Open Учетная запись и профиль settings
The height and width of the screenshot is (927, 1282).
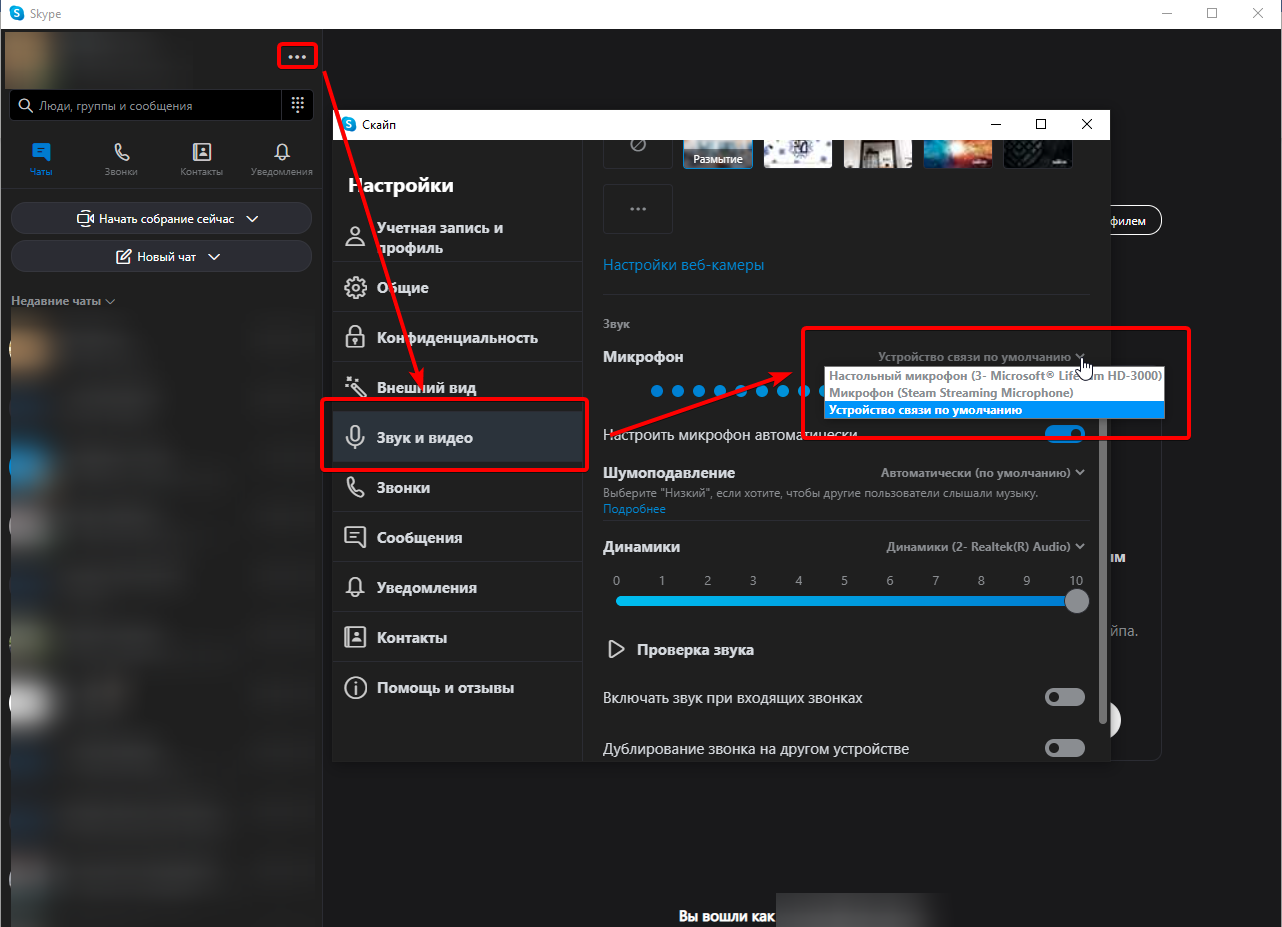(x=457, y=237)
